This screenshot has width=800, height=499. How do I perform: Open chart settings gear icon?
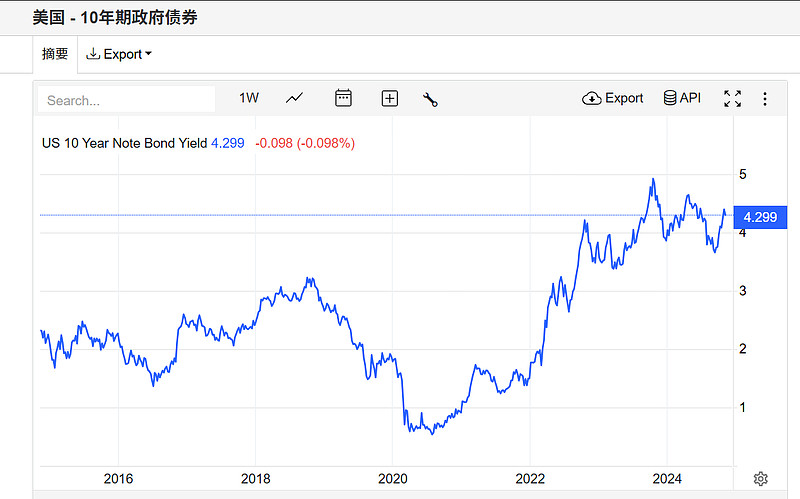[761, 479]
